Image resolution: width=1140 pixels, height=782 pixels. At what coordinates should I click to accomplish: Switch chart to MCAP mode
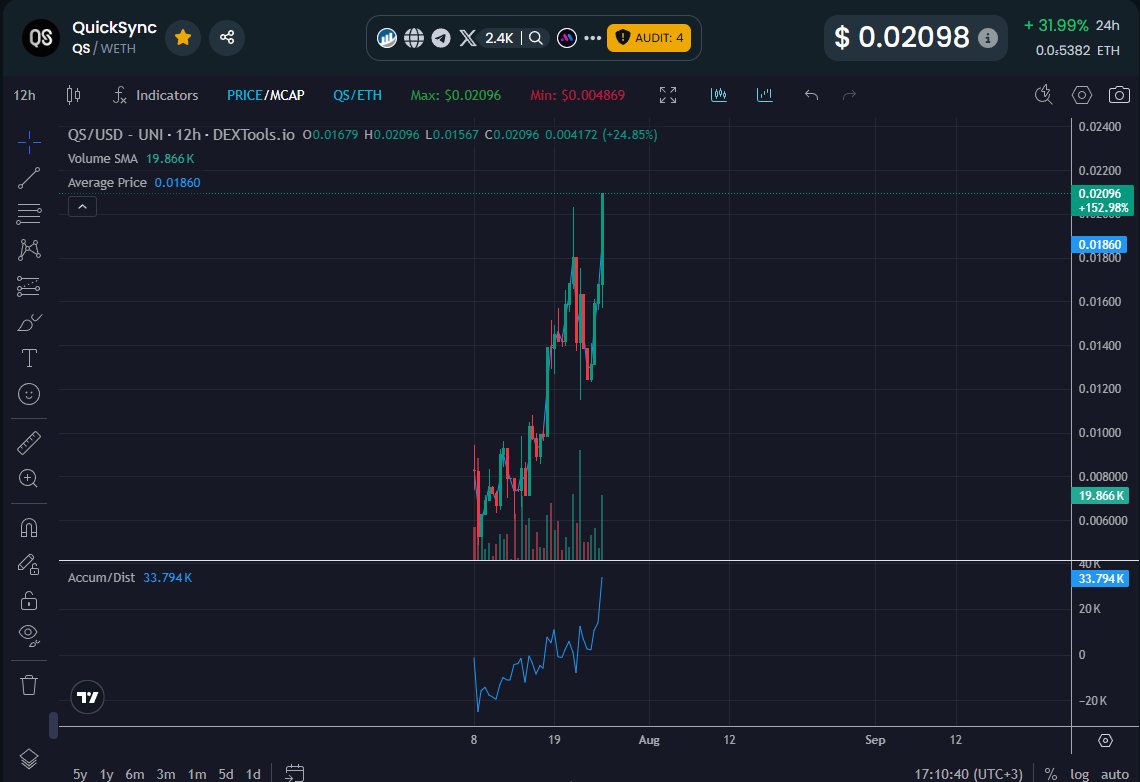[287, 95]
